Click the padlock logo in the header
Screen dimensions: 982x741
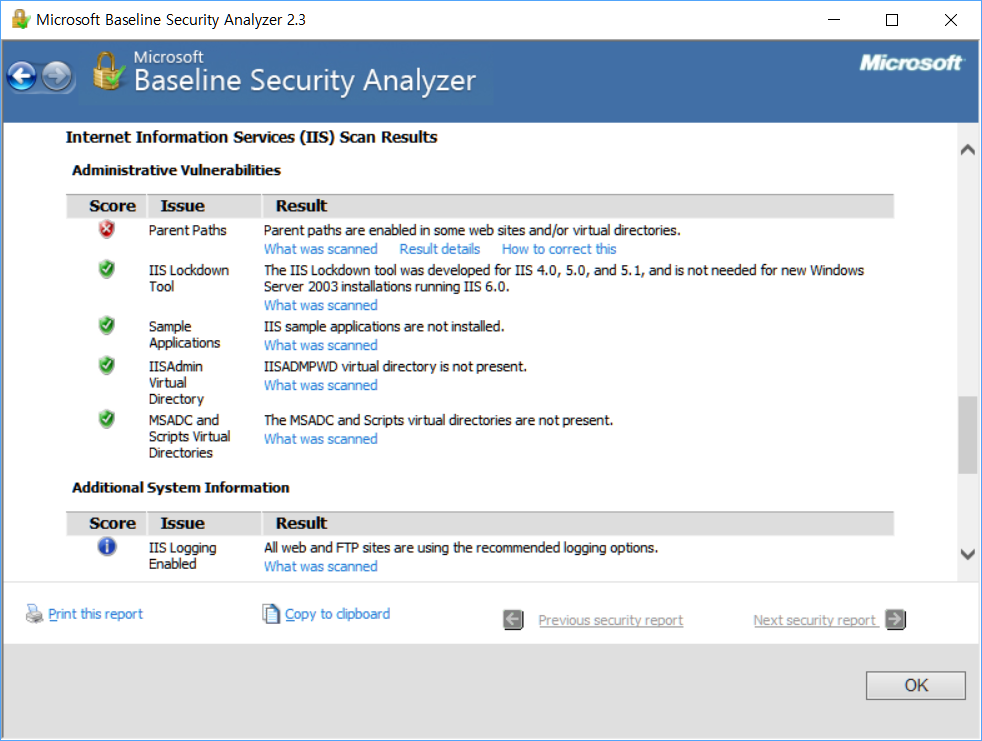(108, 72)
